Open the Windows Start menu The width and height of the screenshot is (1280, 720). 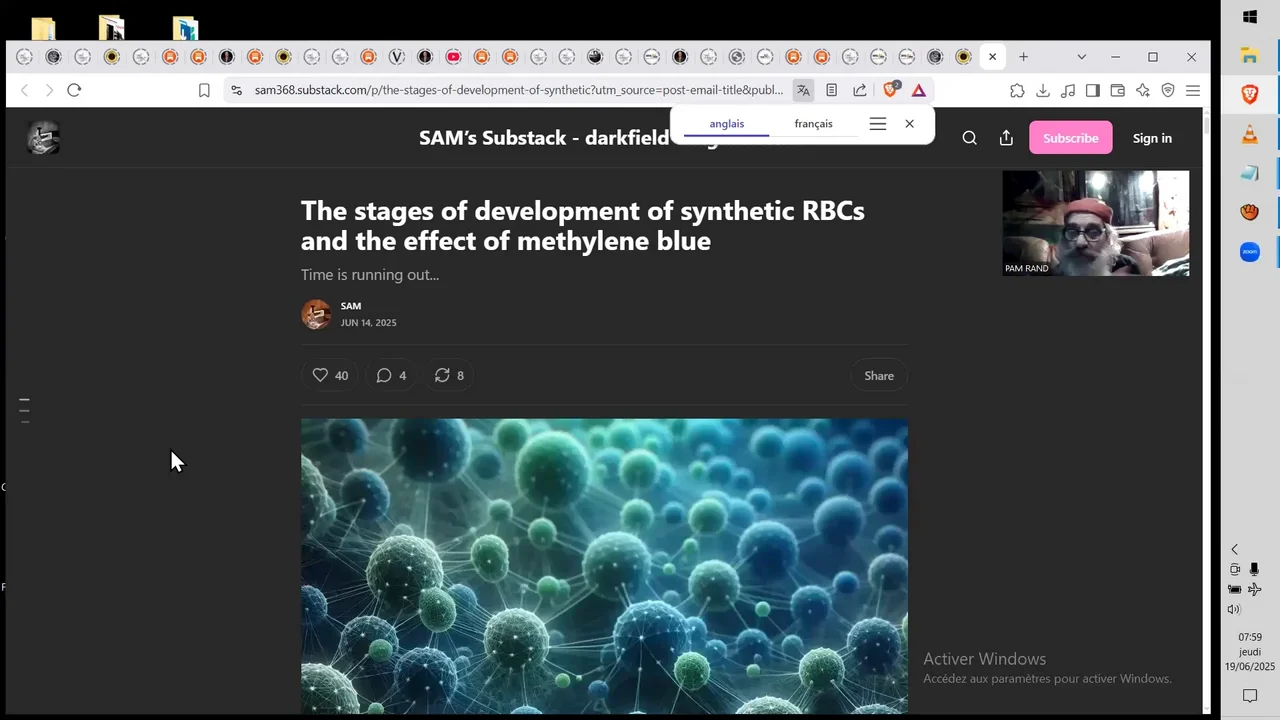(1250, 17)
